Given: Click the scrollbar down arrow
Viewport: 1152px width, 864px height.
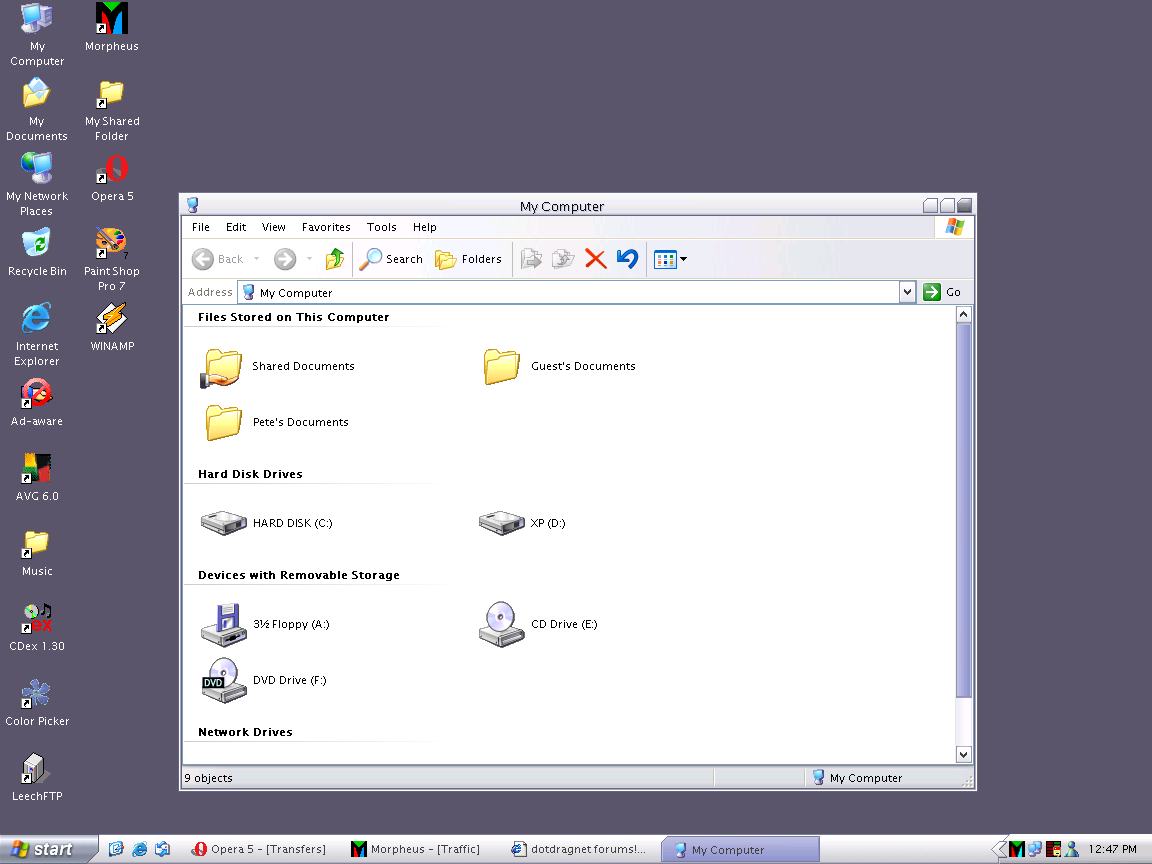Looking at the screenshot, I should (x=964, y=754).
